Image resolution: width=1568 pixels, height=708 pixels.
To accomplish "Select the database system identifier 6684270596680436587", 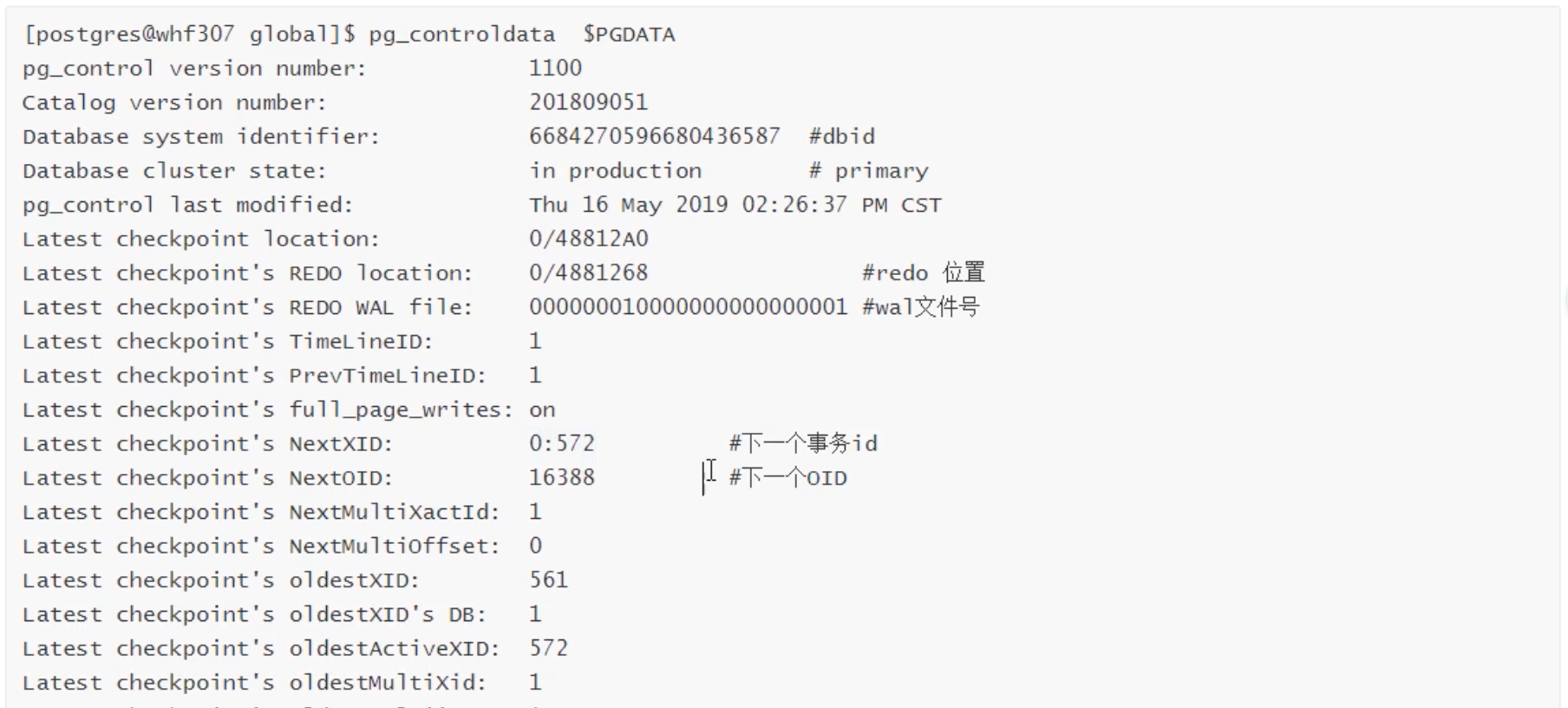I will click(655, 136).
